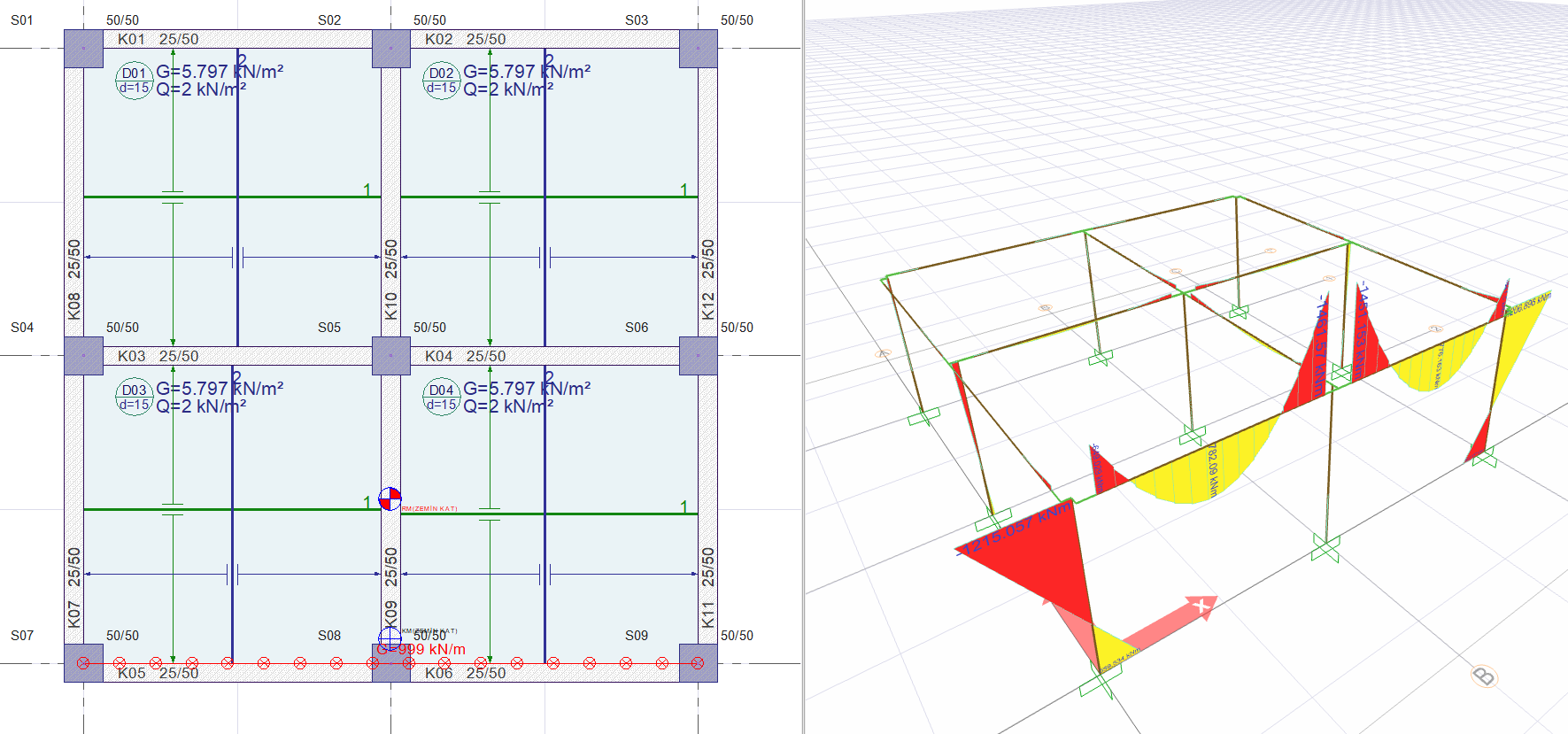Select vertical beam label K07

(74, 614)
